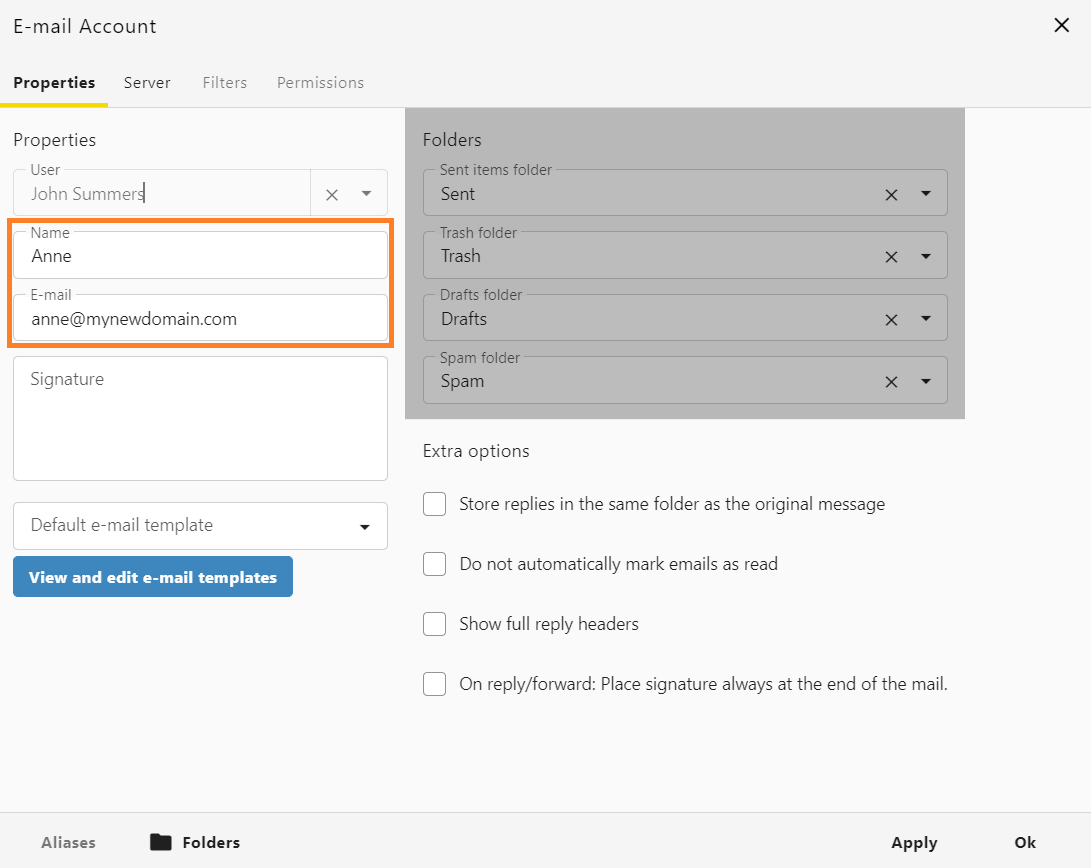This screenshot has height=868, width=1091.
Task: Check 'Do not automatically mark emails as read'
Action: point(434,564)
